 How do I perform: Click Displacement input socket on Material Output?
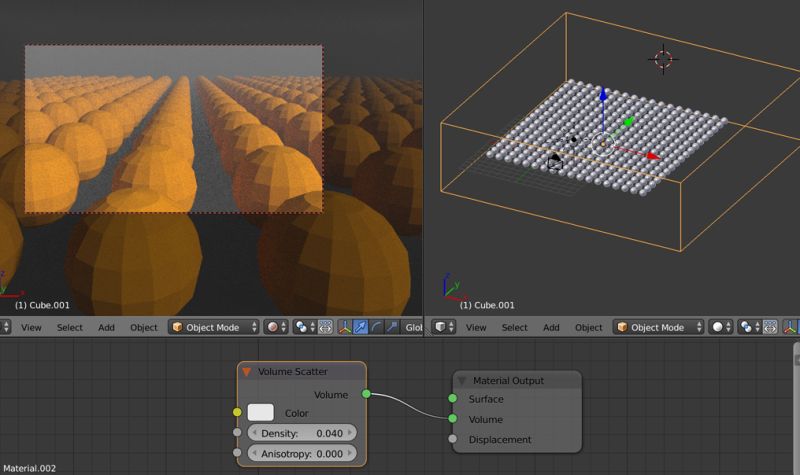[x=453, y=439]
